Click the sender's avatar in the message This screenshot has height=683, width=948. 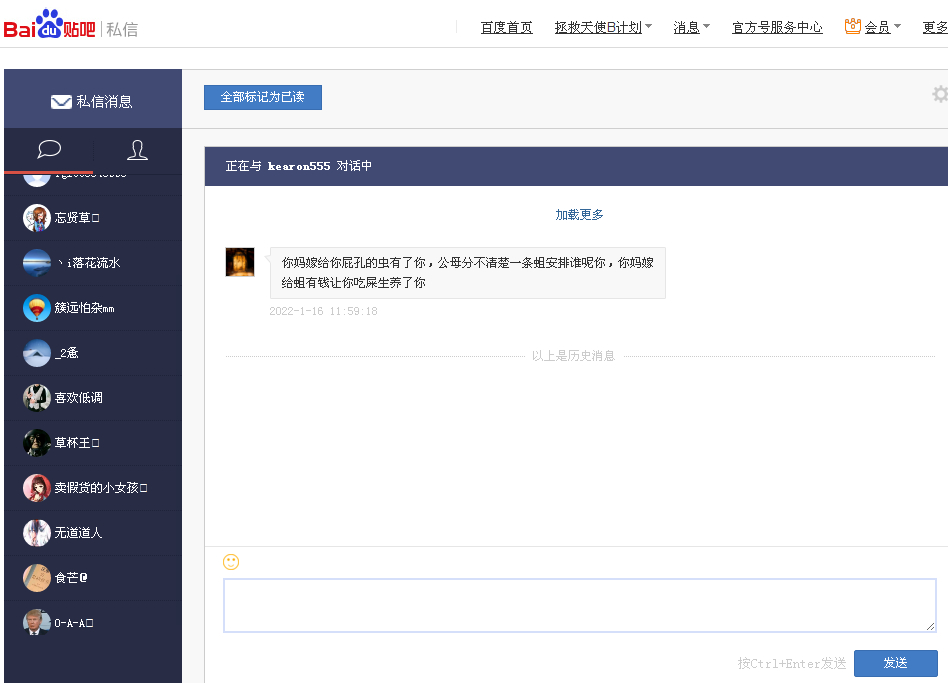240,262
